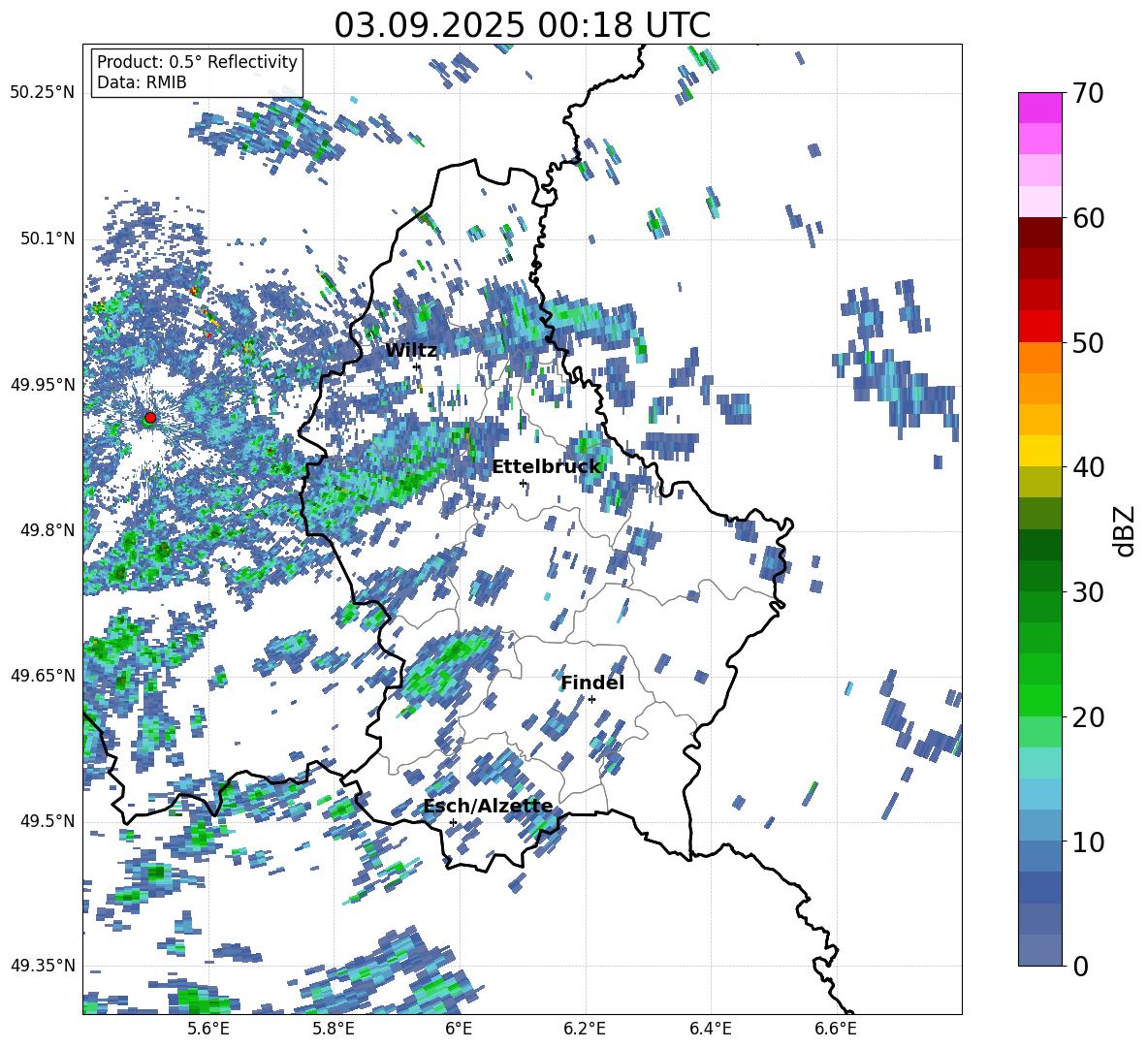Viewport: 1148px width, 1048px height.
Task: Click the 10 dBZ colorbar tick label
Action: pos(1088,842)
